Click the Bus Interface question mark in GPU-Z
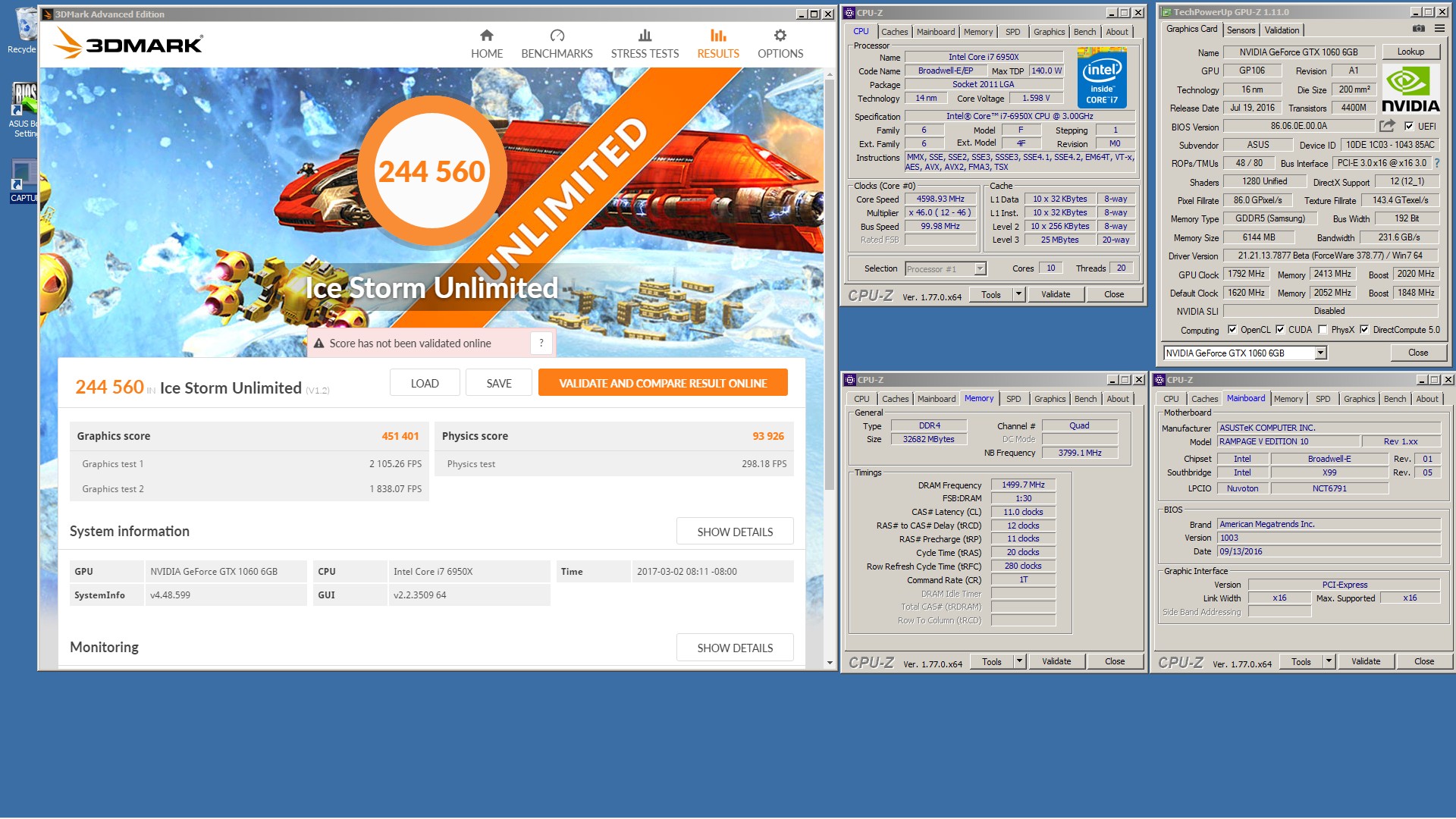1456x819 pixels. (x=1436, y=163)
